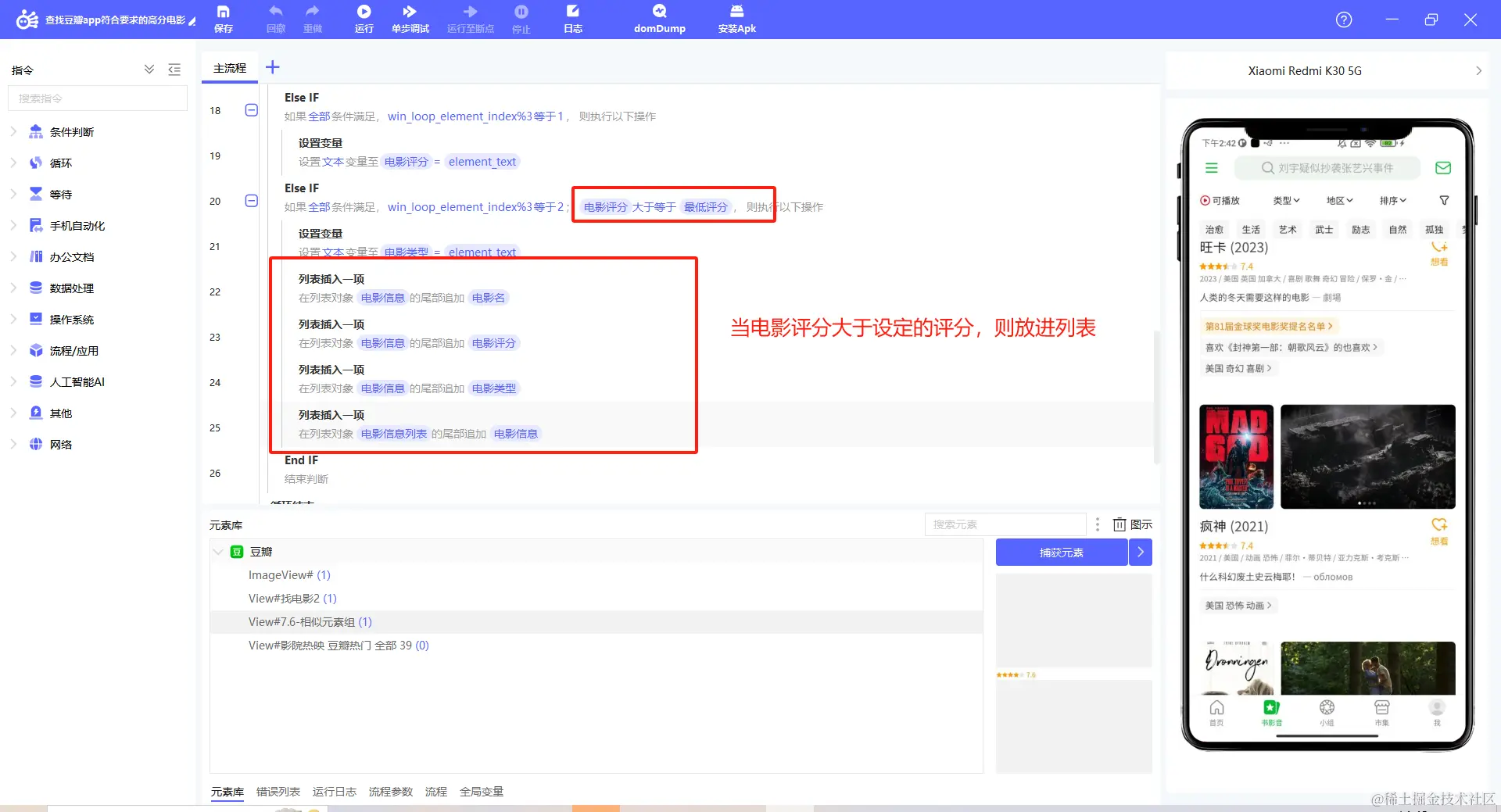Collapse Else IF block at line 18
1501x812 pixels.
tap(252, 110)
